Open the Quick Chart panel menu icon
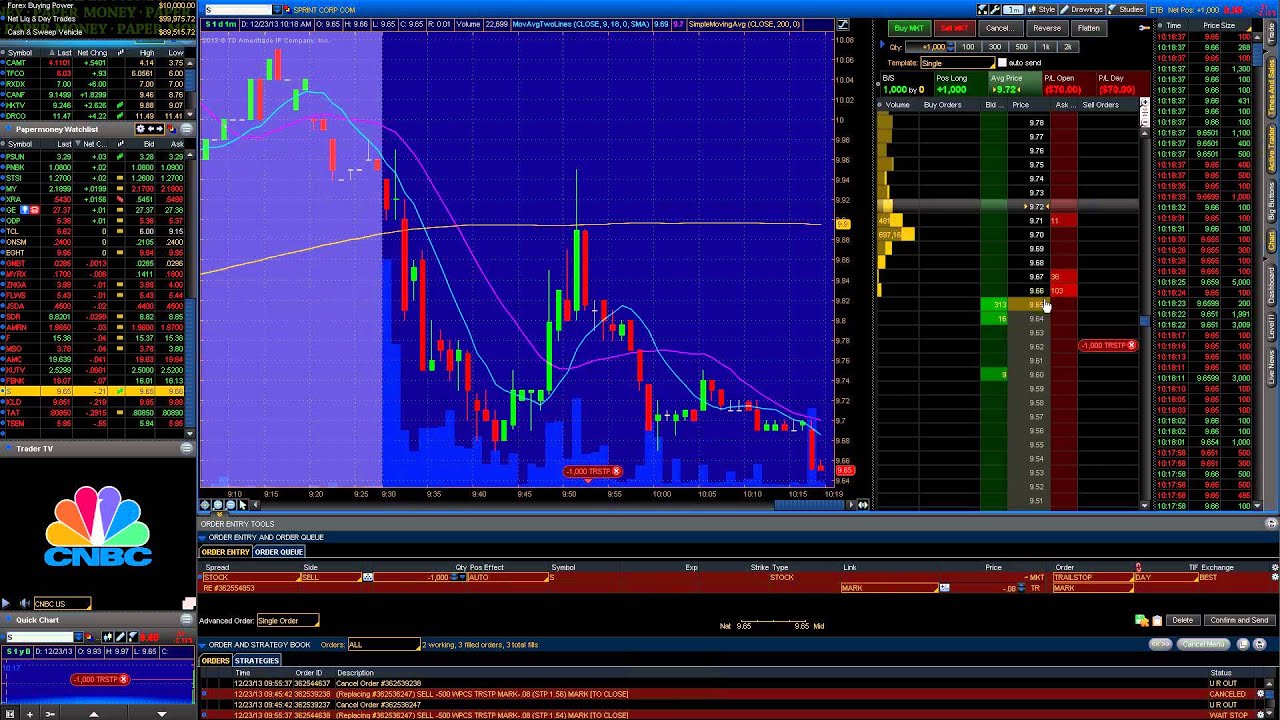This screenshot has height=720, width=1280. [186, 619]
